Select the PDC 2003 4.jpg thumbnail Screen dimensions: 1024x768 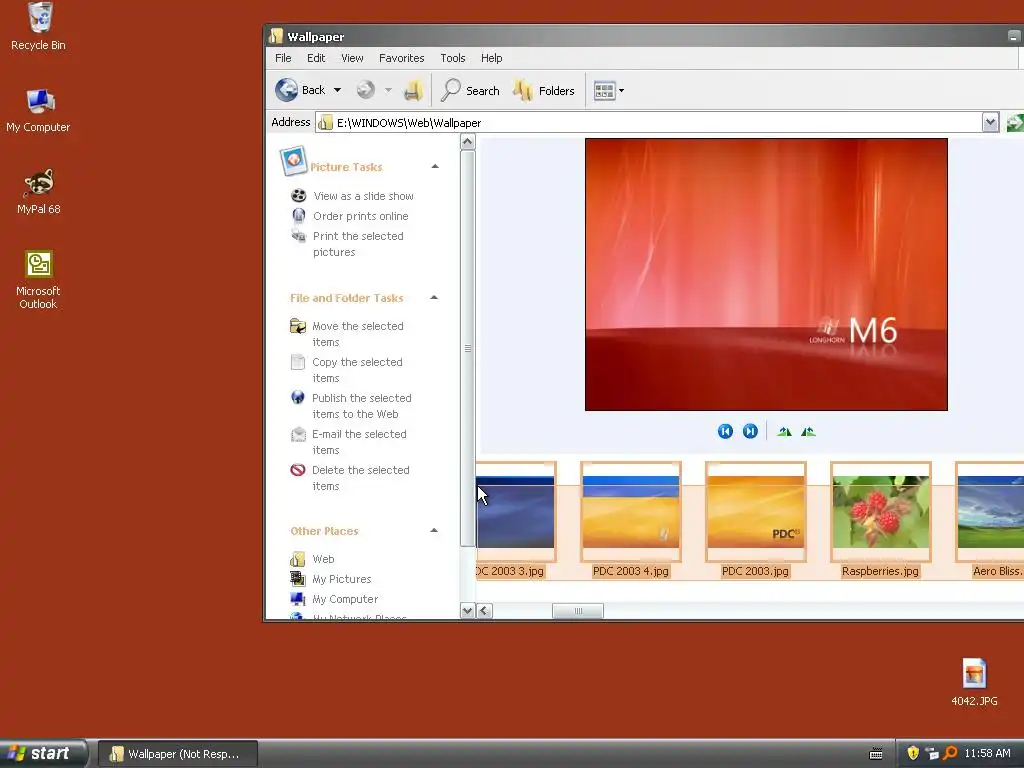pos(631,520)
